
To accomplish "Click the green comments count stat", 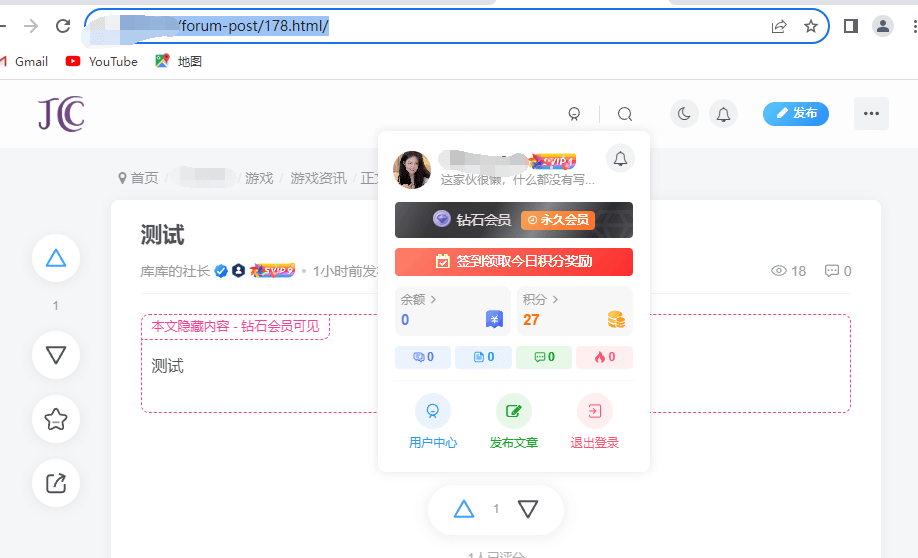I will click(544, 357).
